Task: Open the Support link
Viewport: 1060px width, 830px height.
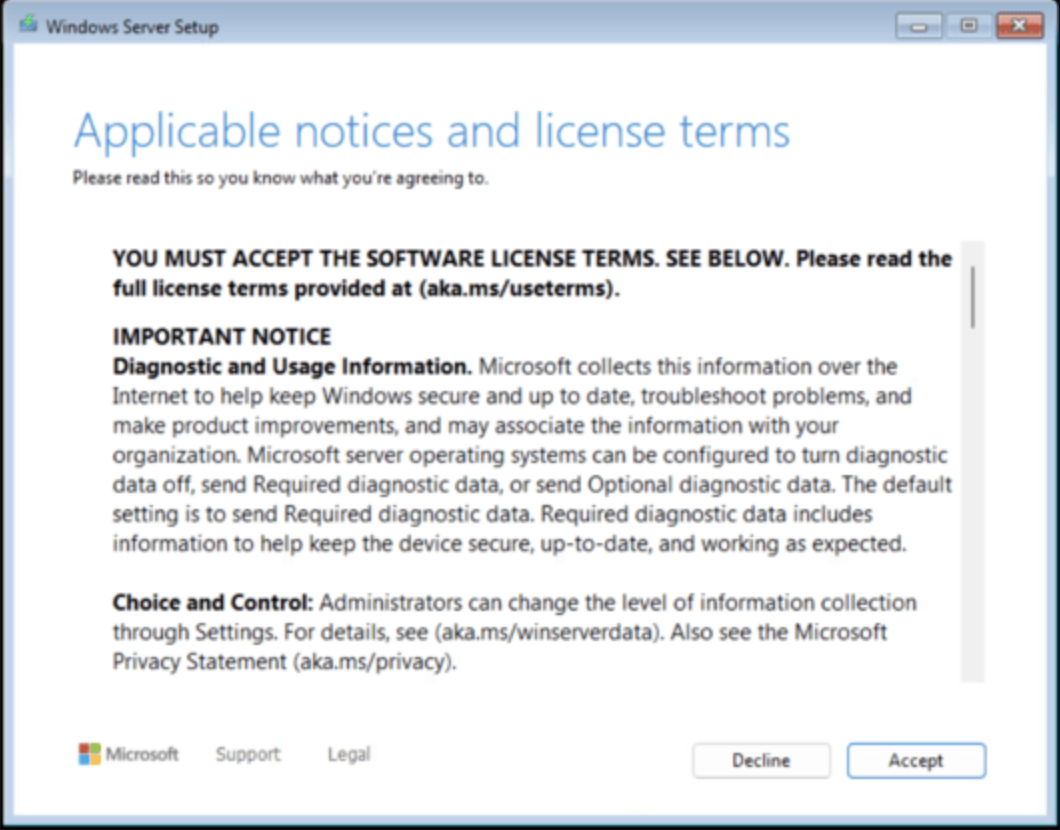Action: pyautogui.click(x=247, y=754)
